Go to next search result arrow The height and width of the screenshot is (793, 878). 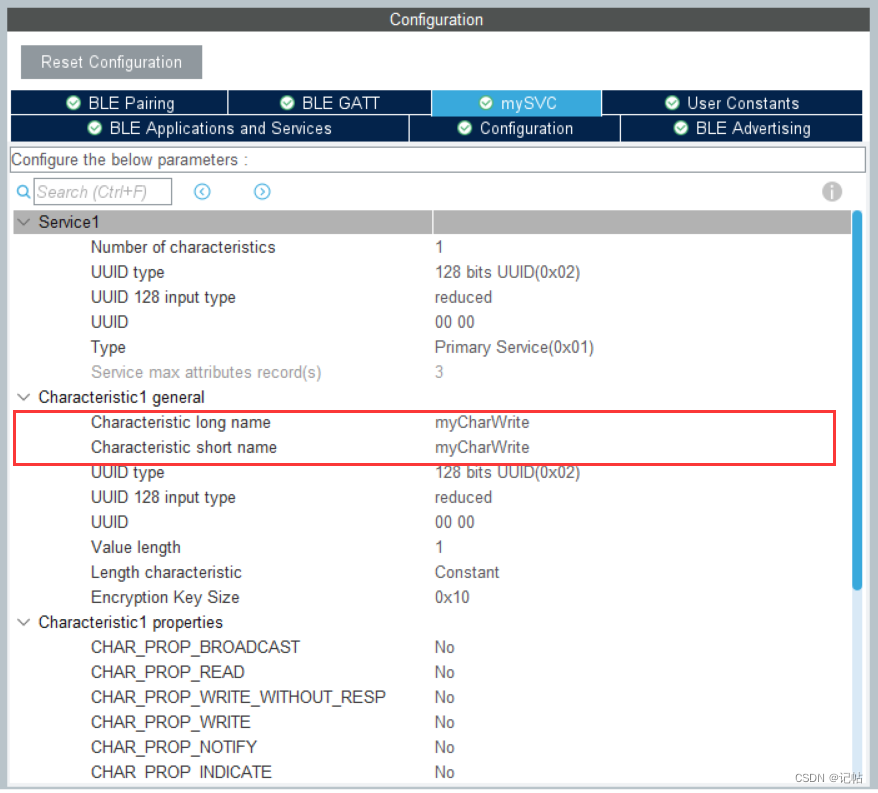(262, 192)
